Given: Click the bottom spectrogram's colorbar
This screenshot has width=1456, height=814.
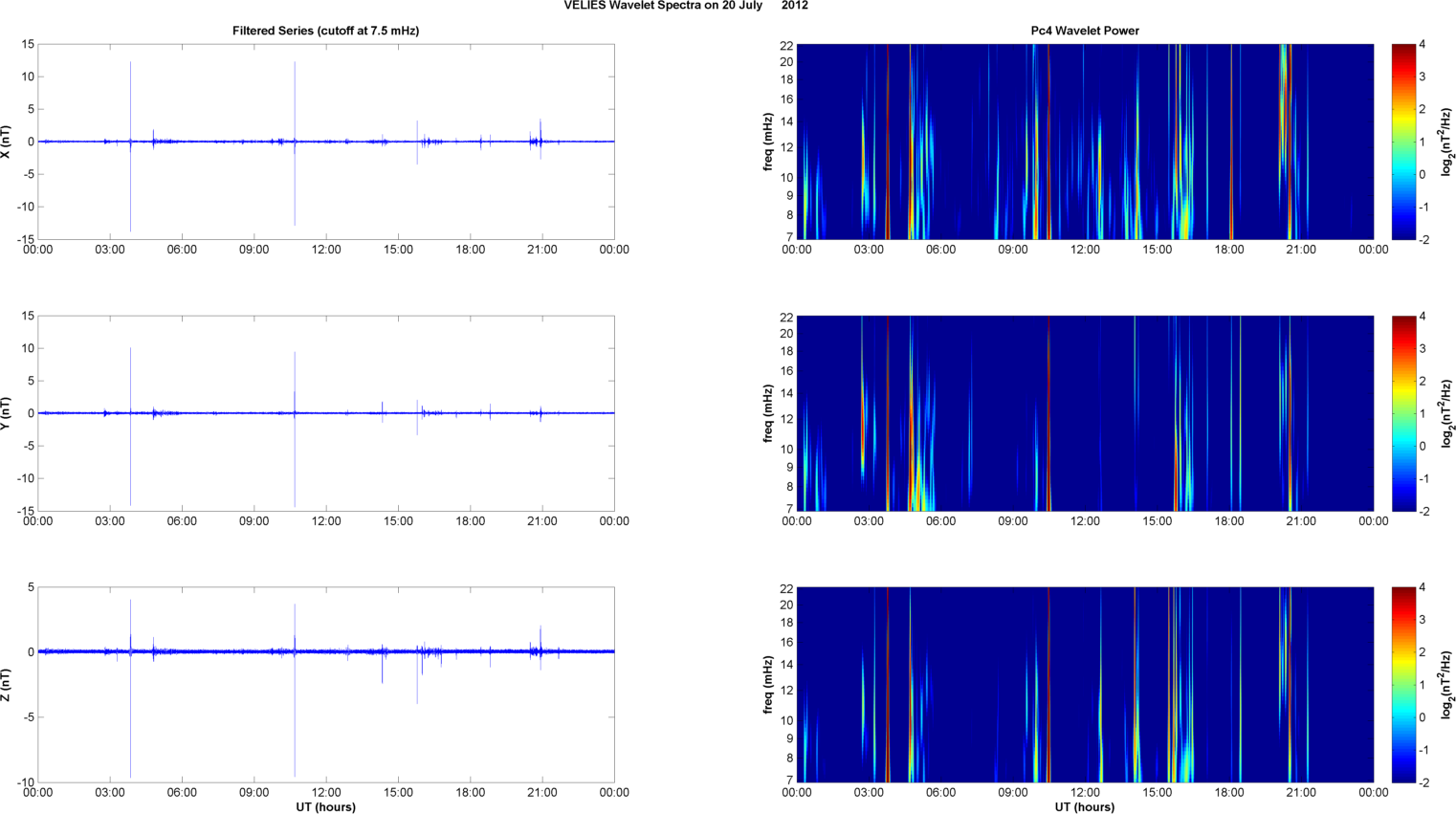Looking at the screenshot, I should coord(1402,685).
